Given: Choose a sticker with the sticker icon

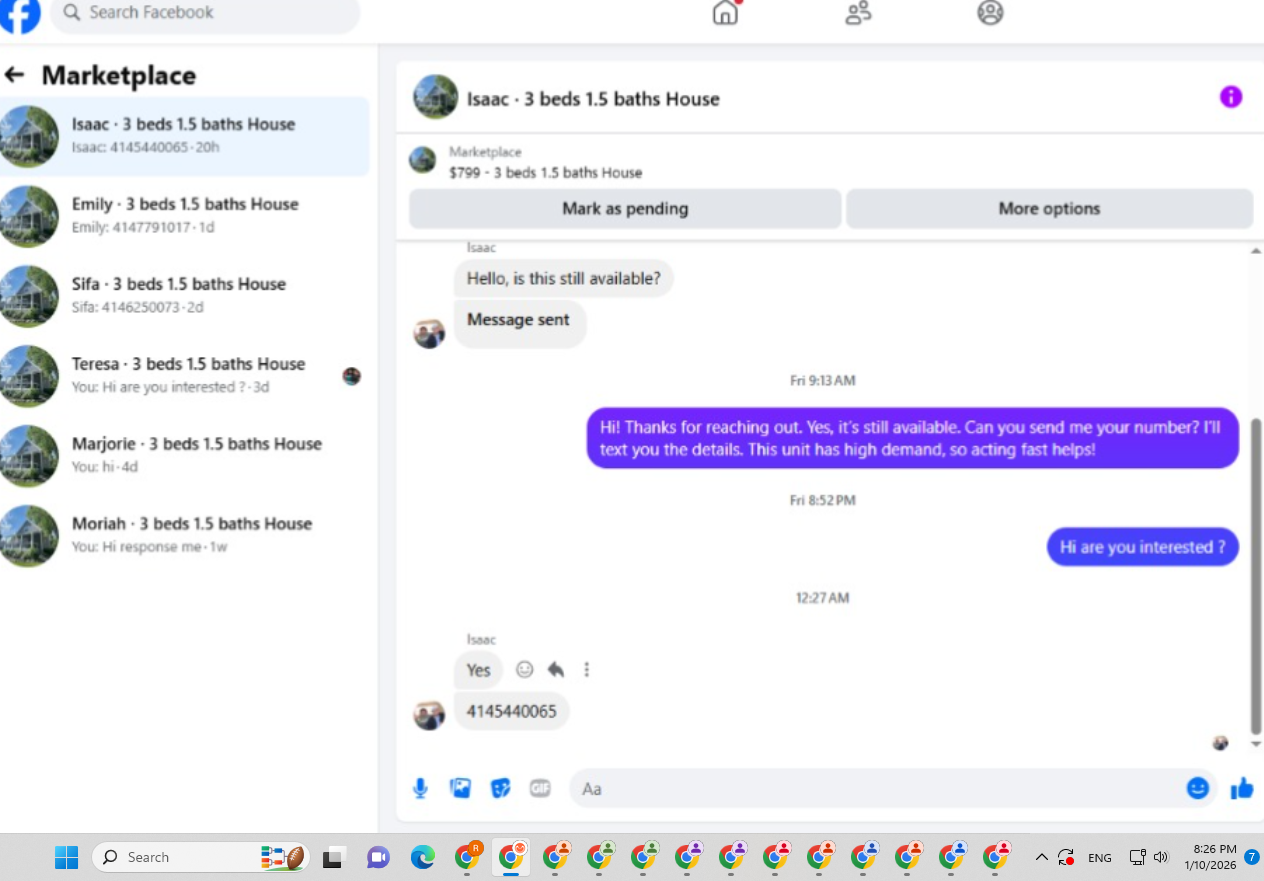Looking at the screenshot, I should click(x=501, y=789).
